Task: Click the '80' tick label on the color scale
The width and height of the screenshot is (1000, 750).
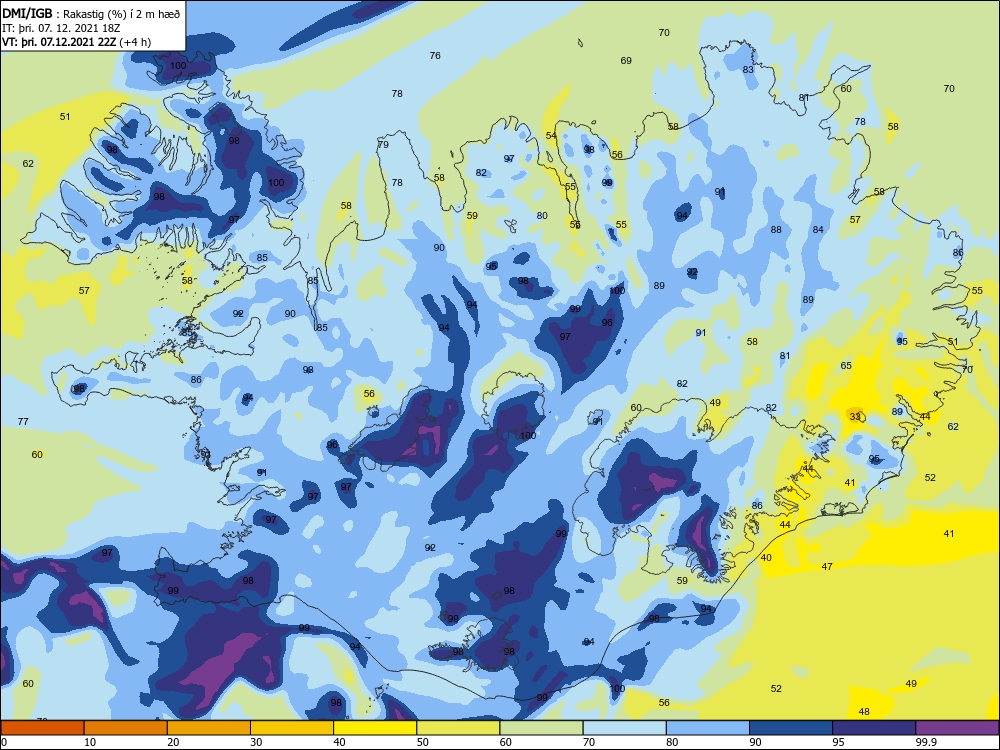Action: (672, 742)
